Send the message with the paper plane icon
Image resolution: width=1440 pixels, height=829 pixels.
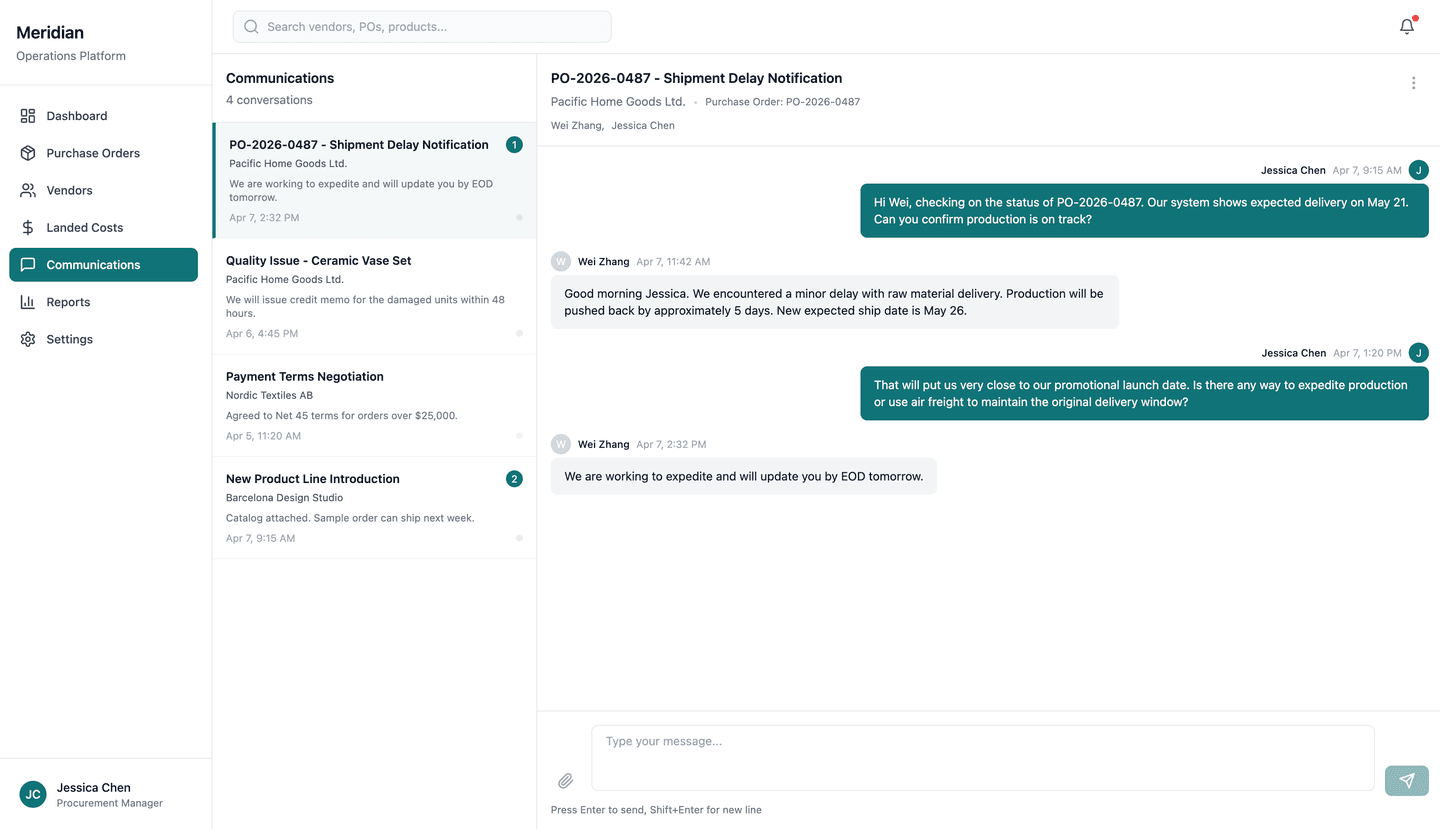click(1406, 780)
